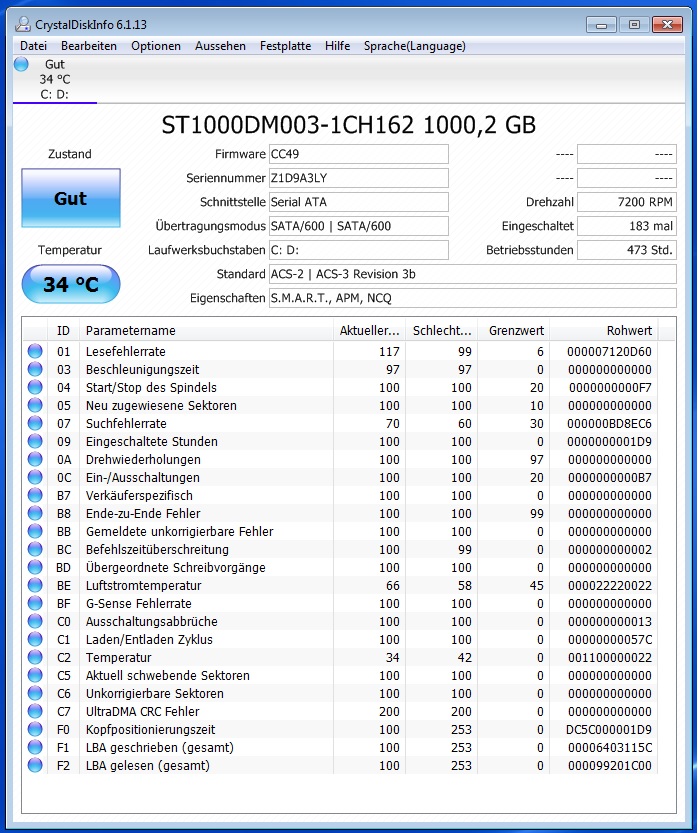Click status orb for Aktuell schwebende Sektoren
This screenshot has height=833, width=698.
point(35,676)
